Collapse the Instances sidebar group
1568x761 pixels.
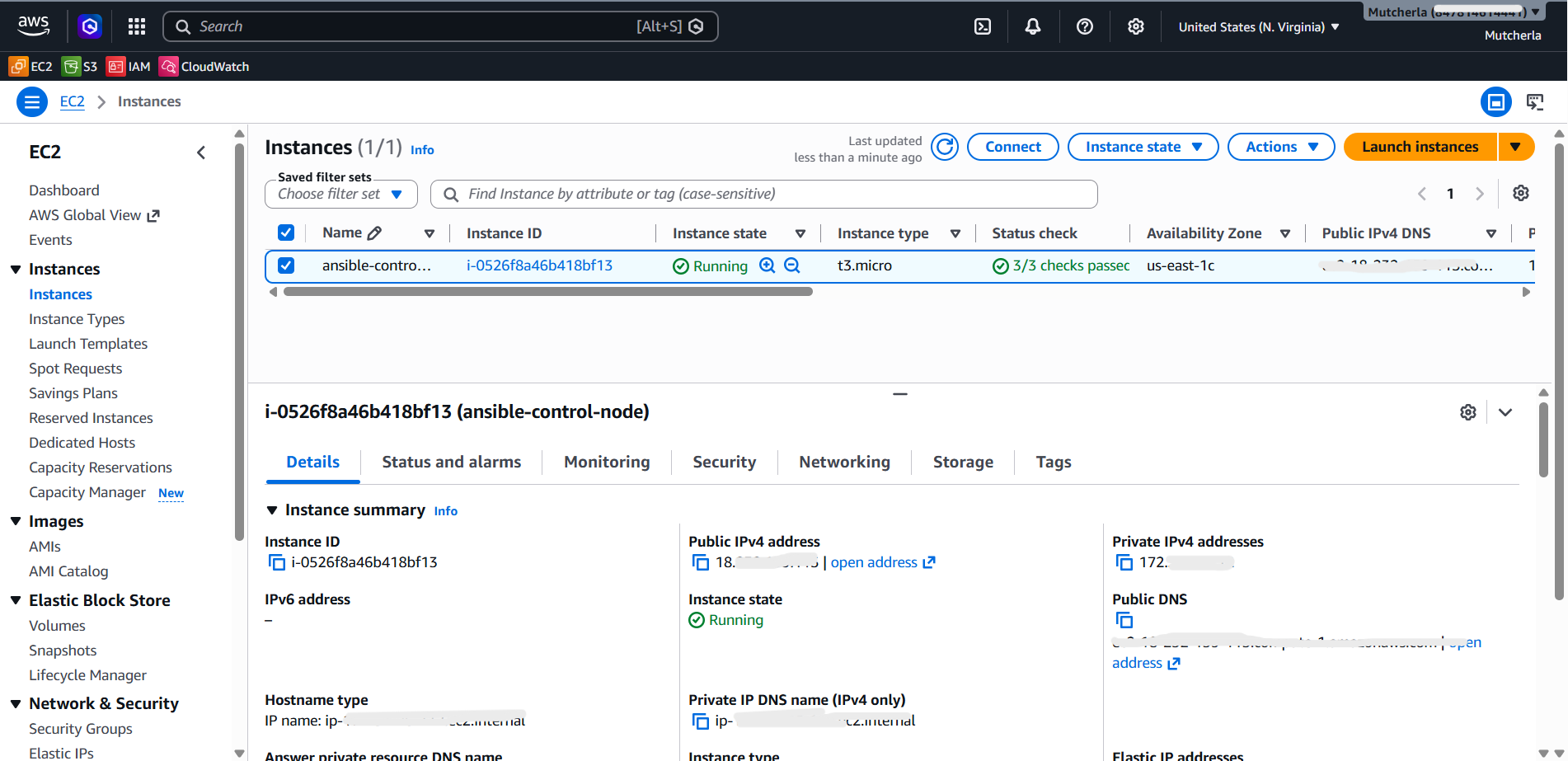point(16,270)
